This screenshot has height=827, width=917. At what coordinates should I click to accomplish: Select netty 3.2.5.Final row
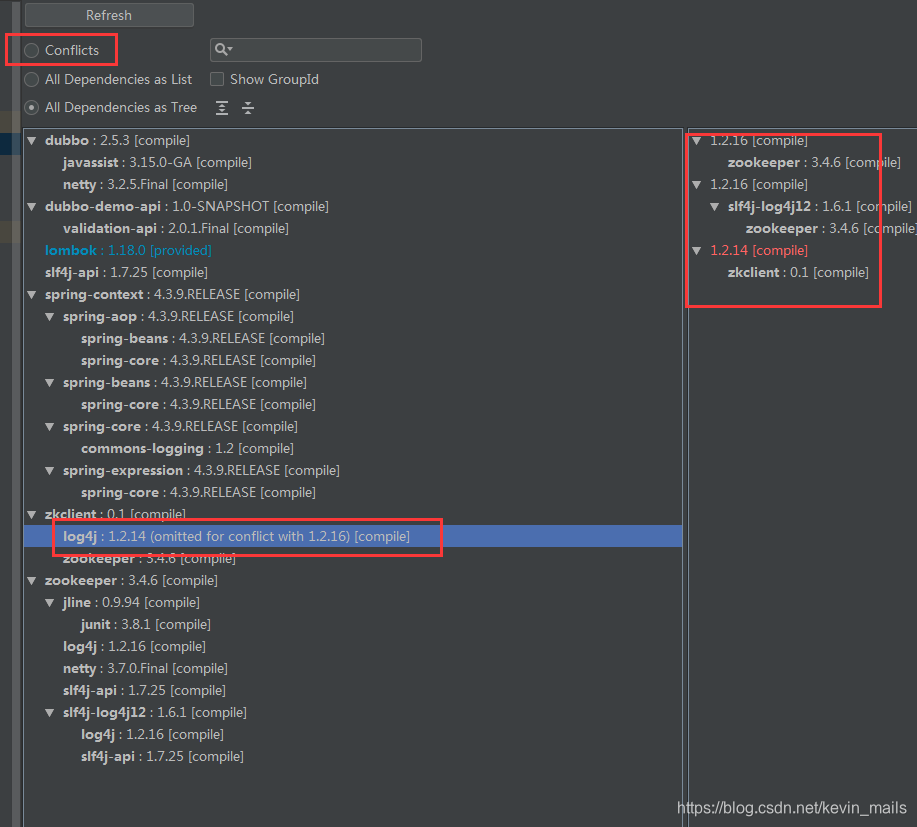coord(146,185)
